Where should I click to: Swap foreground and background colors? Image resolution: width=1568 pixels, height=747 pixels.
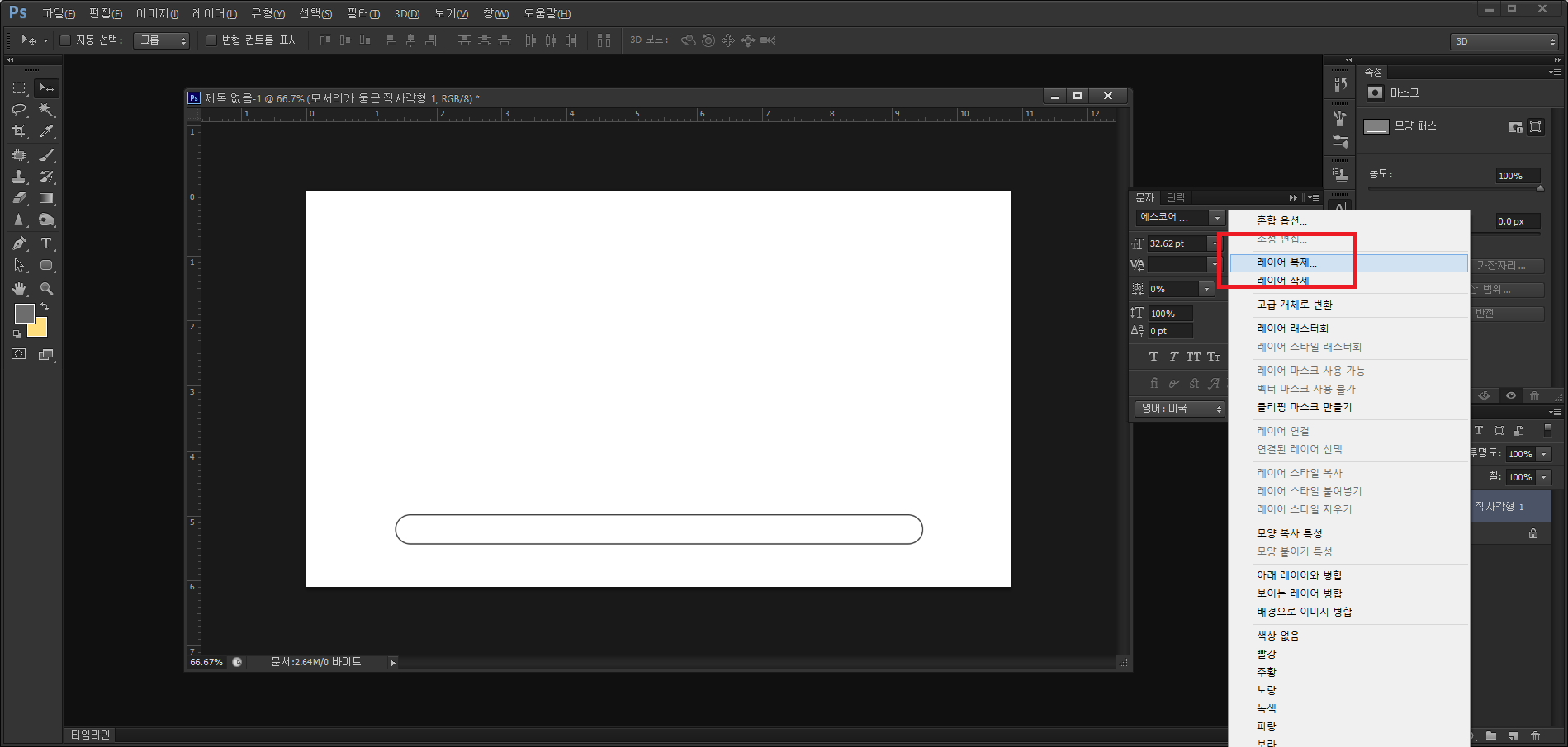pos(45,306)
